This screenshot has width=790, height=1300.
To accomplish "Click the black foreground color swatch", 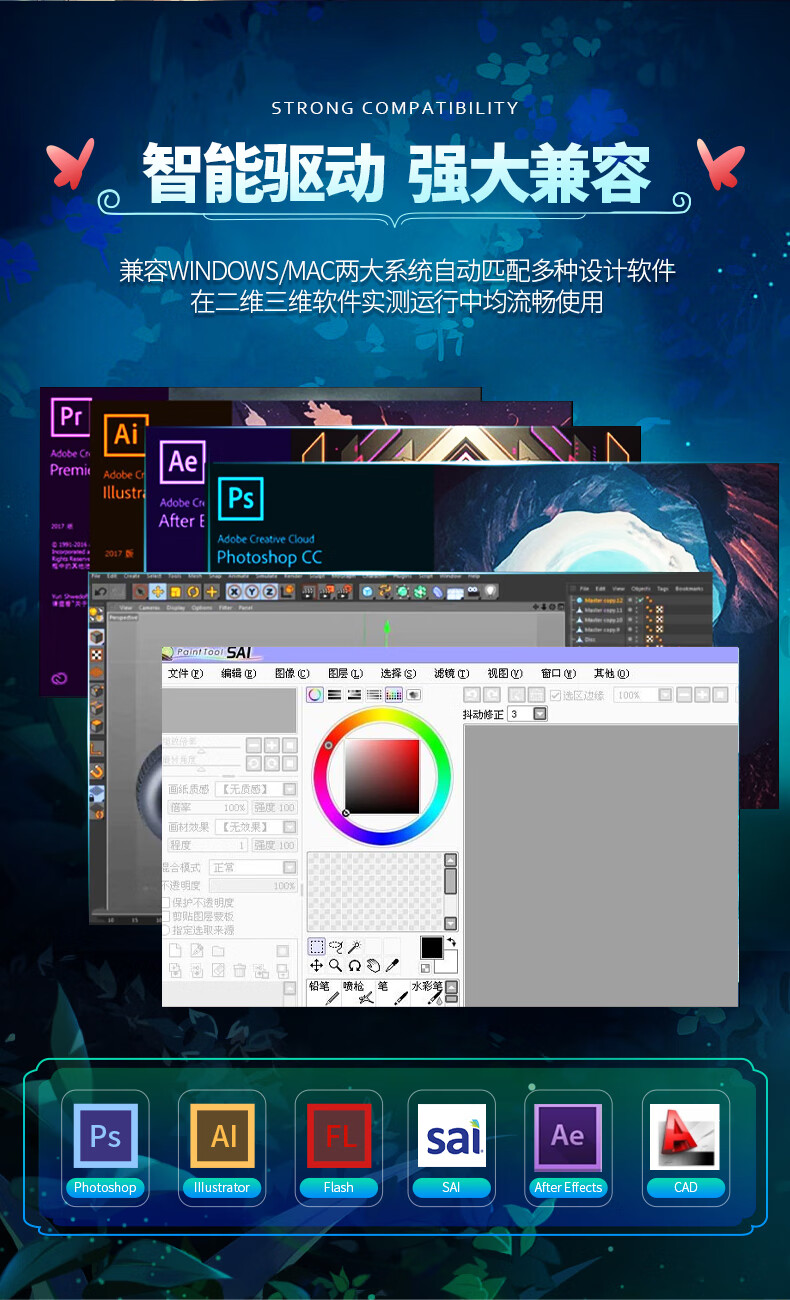I will (431, 948).
